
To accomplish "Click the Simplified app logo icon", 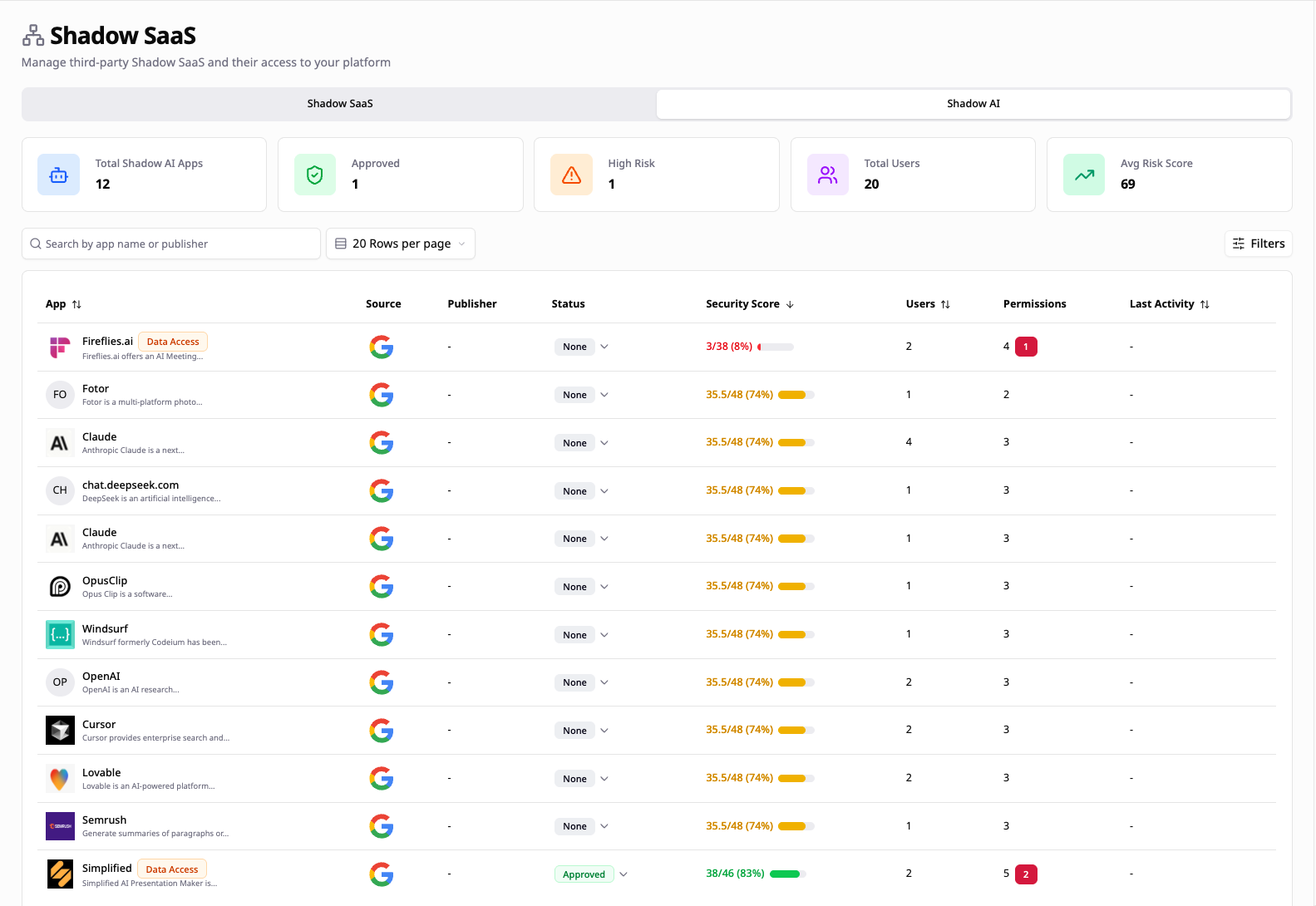I will [60, 874].
